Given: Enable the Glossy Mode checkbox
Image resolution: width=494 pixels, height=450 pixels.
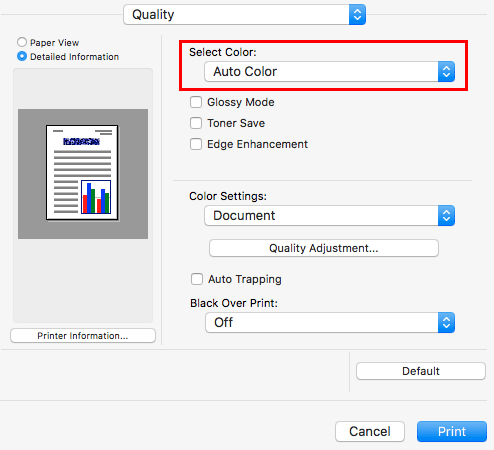Looking at the screenshot, I should [196, 102].
